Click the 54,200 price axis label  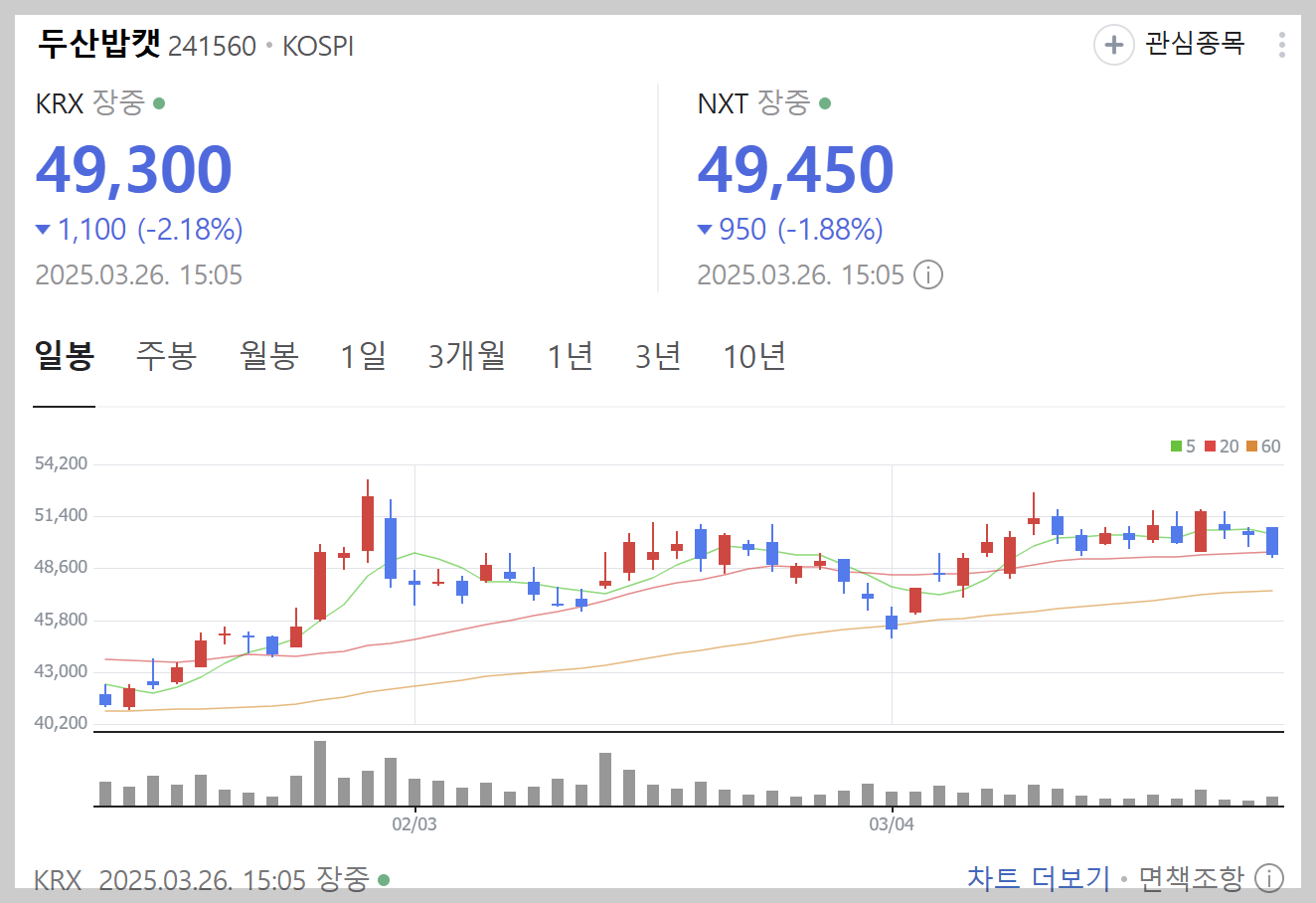click(x=61, y=463)
